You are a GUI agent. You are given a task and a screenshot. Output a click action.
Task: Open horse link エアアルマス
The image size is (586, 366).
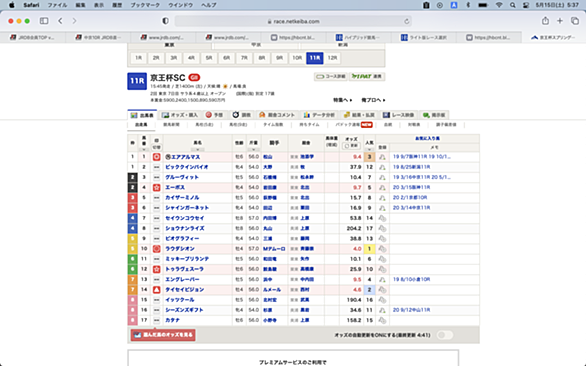[x=185, y=157]
